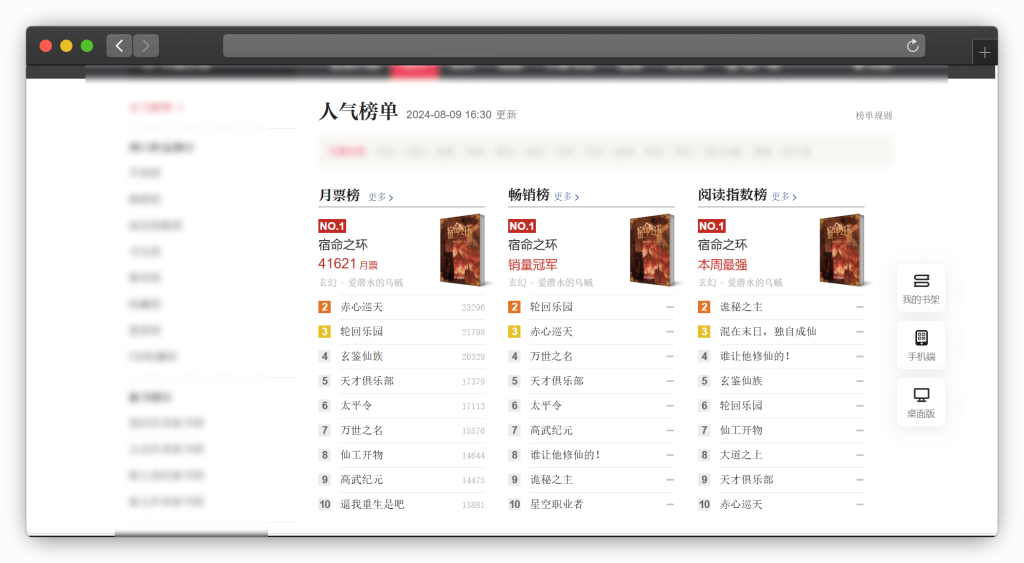Click the 41621 月票 count
Screen dimensions: 1024x563
point(348,264)
